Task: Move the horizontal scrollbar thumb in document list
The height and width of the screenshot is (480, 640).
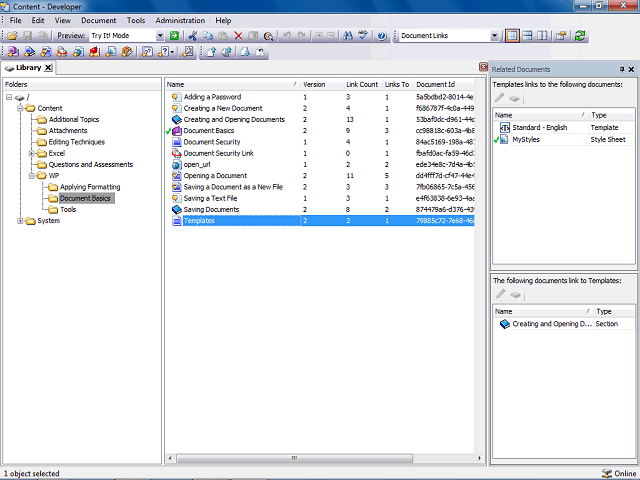Action: point(294,458)
